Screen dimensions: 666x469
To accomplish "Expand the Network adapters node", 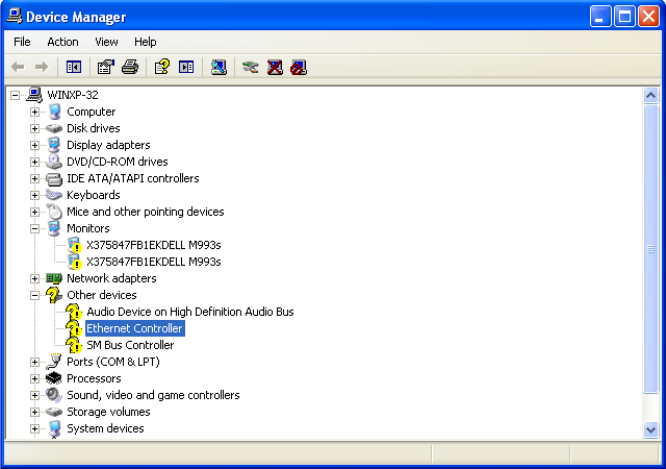I will coord(35,278).
